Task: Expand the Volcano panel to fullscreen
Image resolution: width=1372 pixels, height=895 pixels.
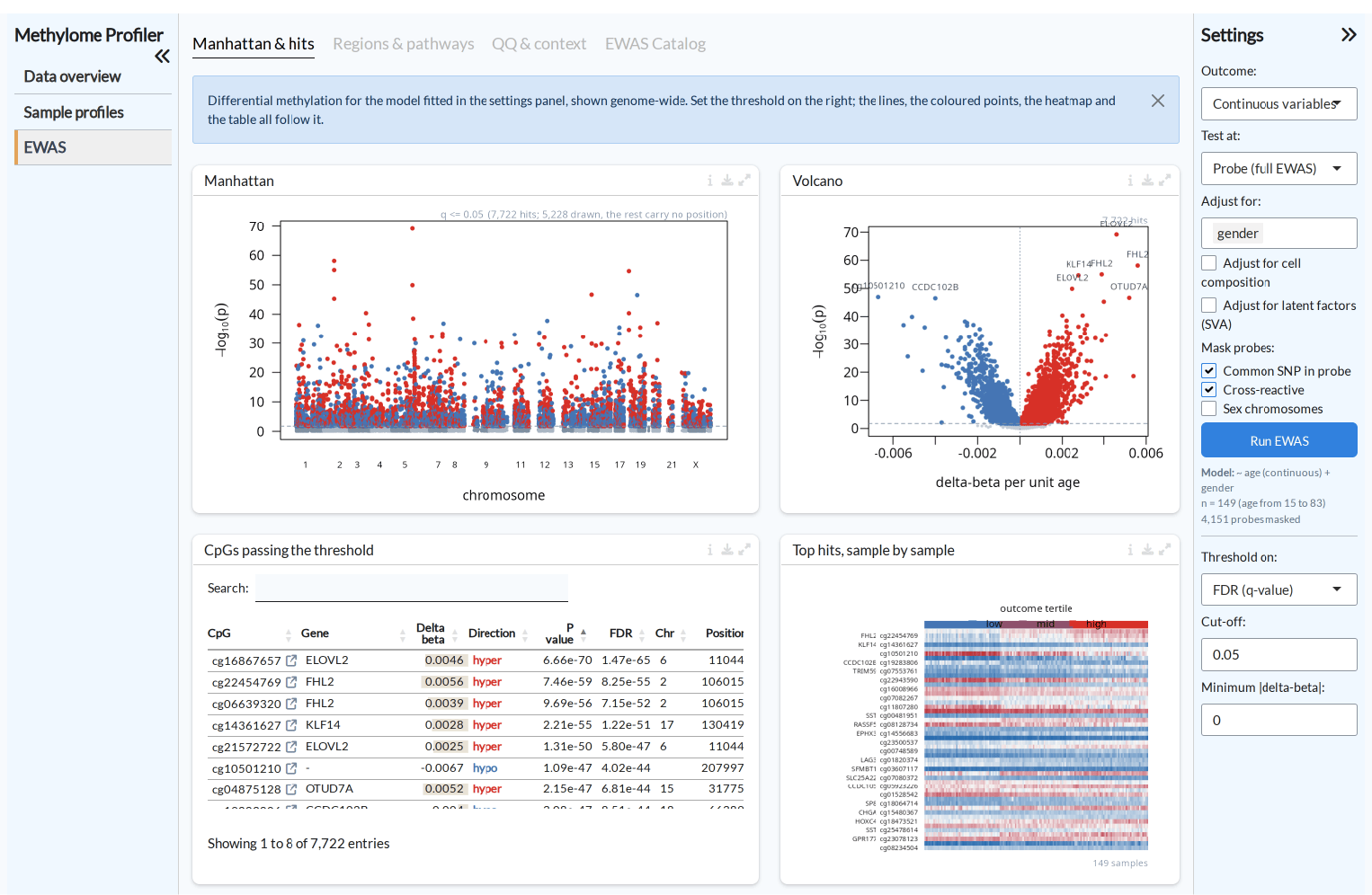Action: coord(1165,181)
